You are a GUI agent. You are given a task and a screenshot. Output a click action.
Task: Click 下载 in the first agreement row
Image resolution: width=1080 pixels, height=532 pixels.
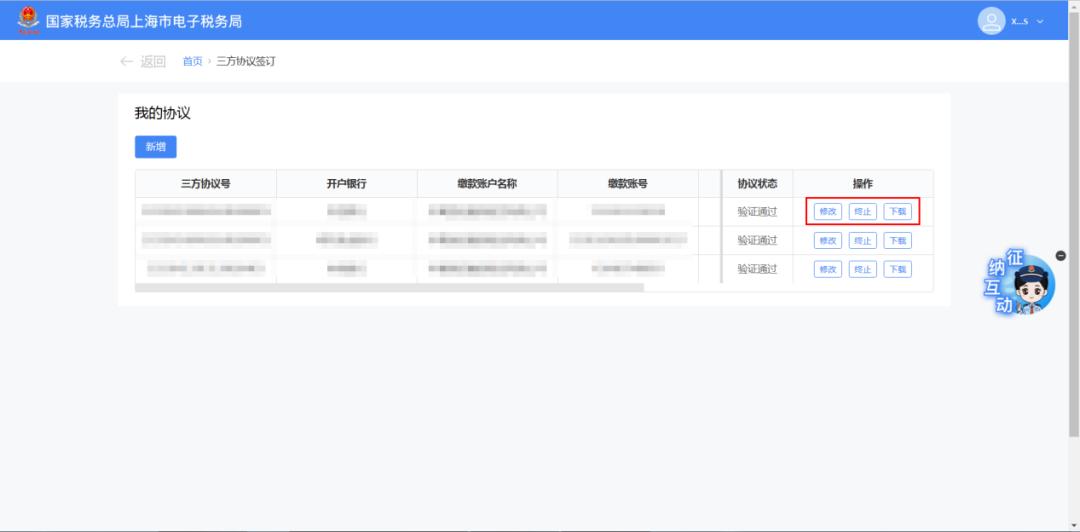pos(897,212)
